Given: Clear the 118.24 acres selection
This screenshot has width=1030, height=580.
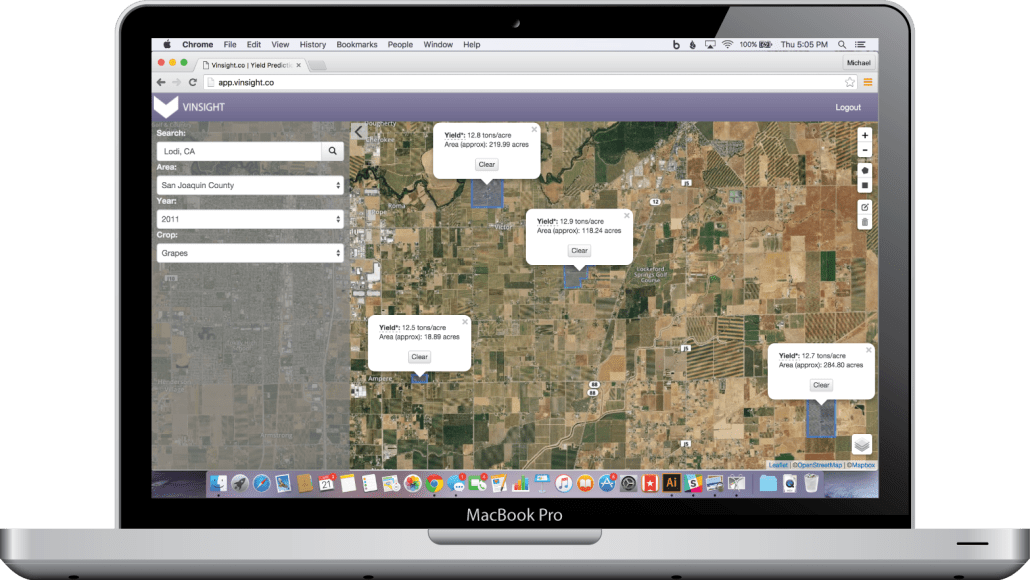Looking at the screenshot, I should [579, 250].
